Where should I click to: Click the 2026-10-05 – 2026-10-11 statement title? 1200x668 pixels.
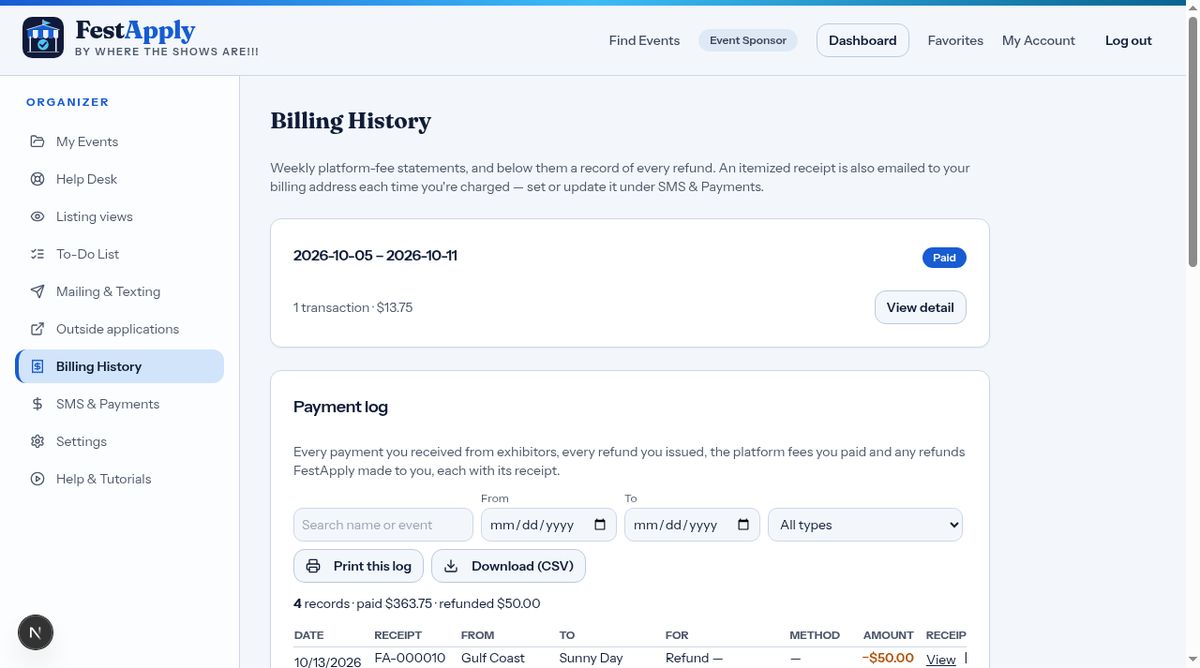[x=375, y=255]
